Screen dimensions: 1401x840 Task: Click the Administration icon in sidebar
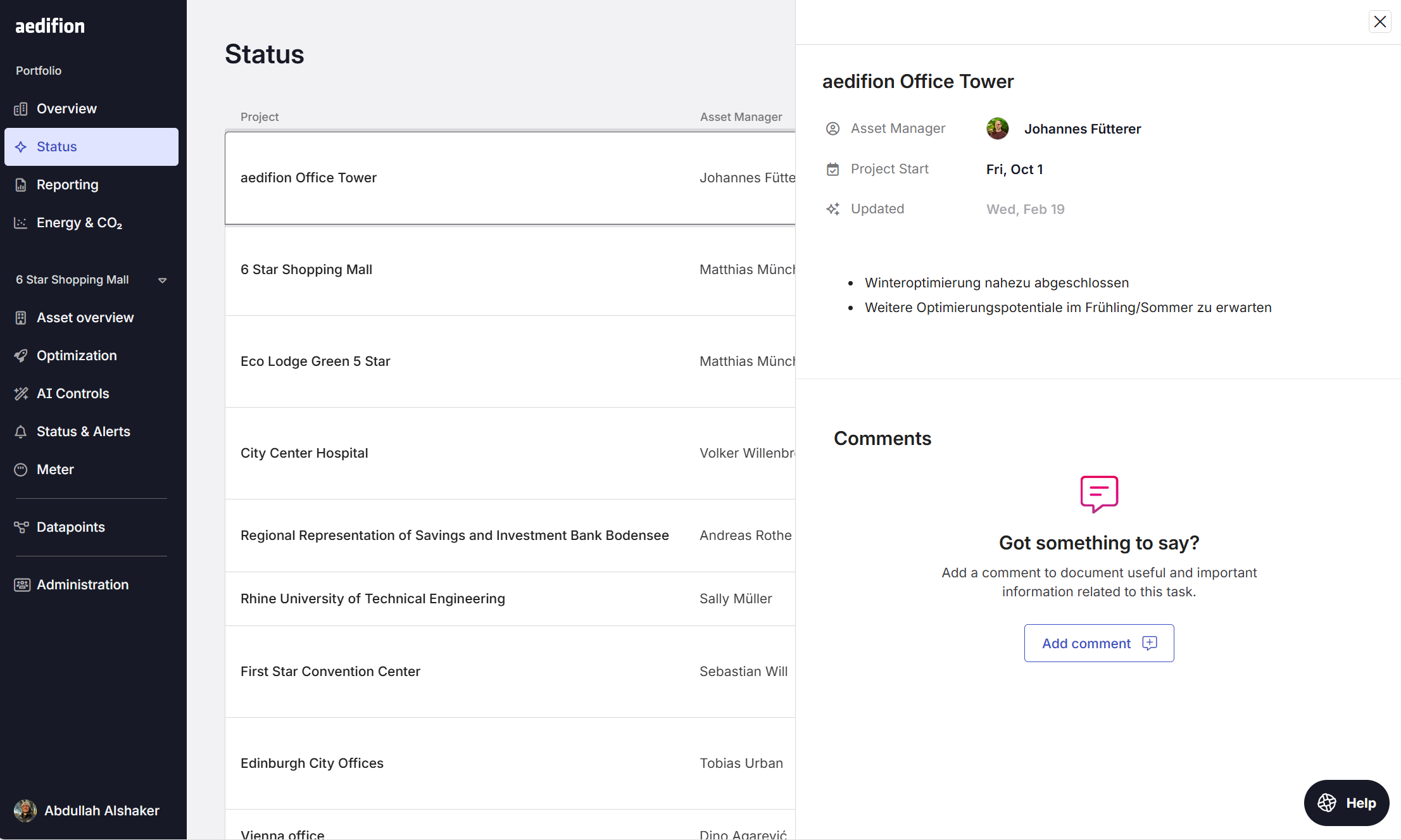22,585
